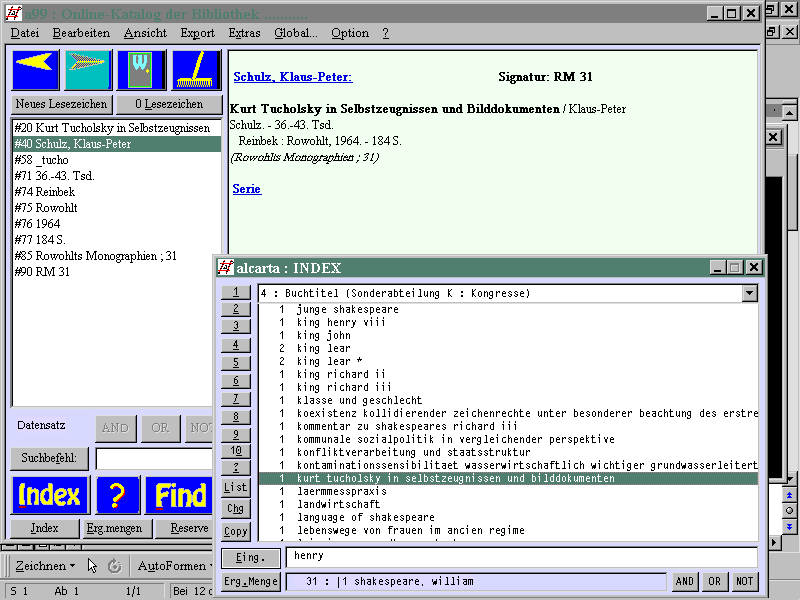Click the yellow left-arrow back icon
This screenshot has width=800, height=600.
pyautogui.click(x=36, y=70)
